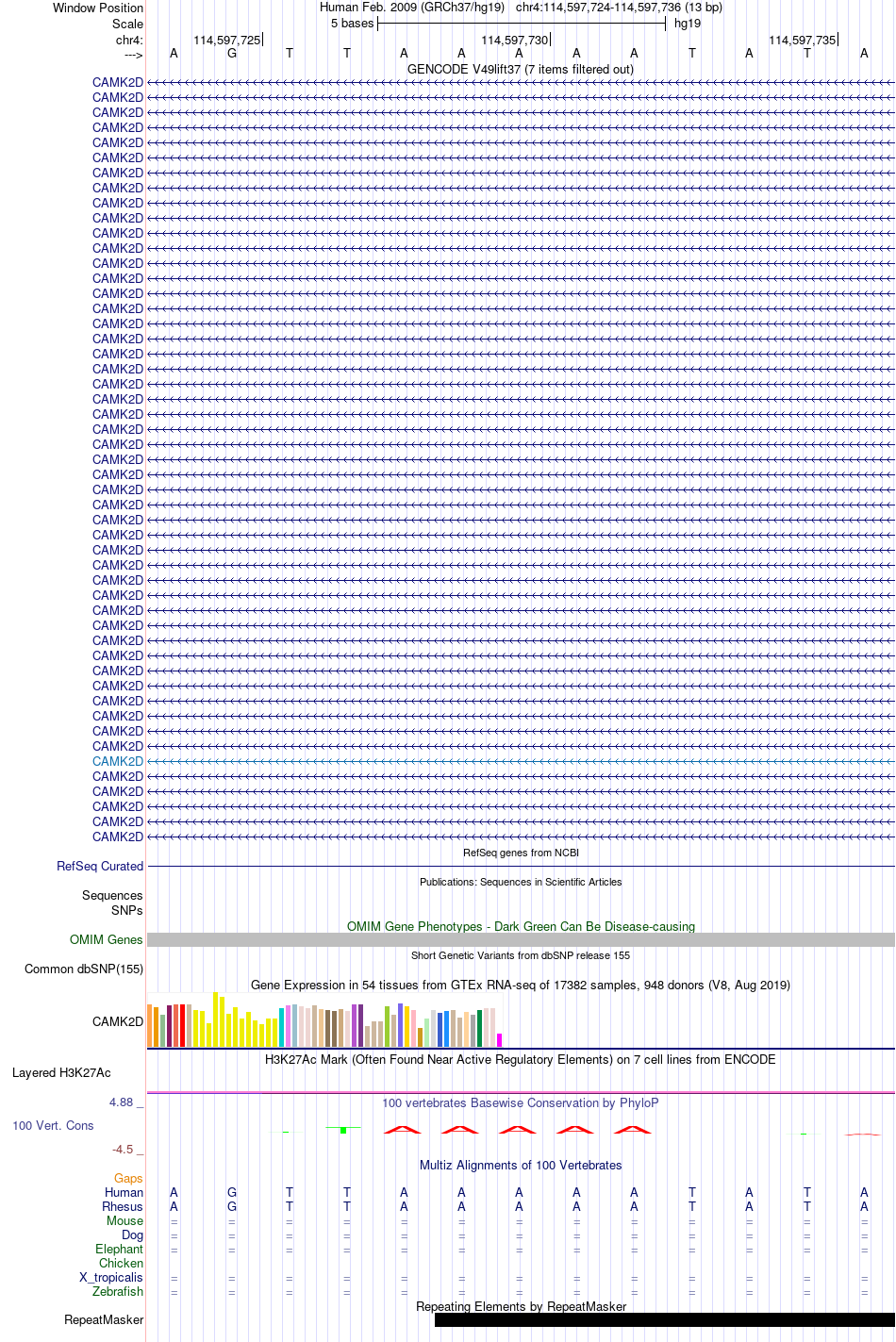Click the 114,597,735 ruler position
The height and width of the screenshot is (1342, 896).
point(802,40)
